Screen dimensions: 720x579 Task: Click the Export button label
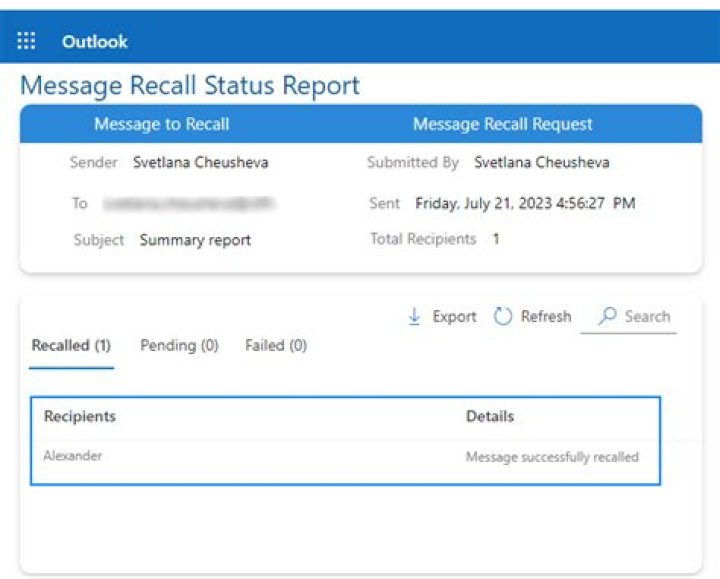pos(454,316)
